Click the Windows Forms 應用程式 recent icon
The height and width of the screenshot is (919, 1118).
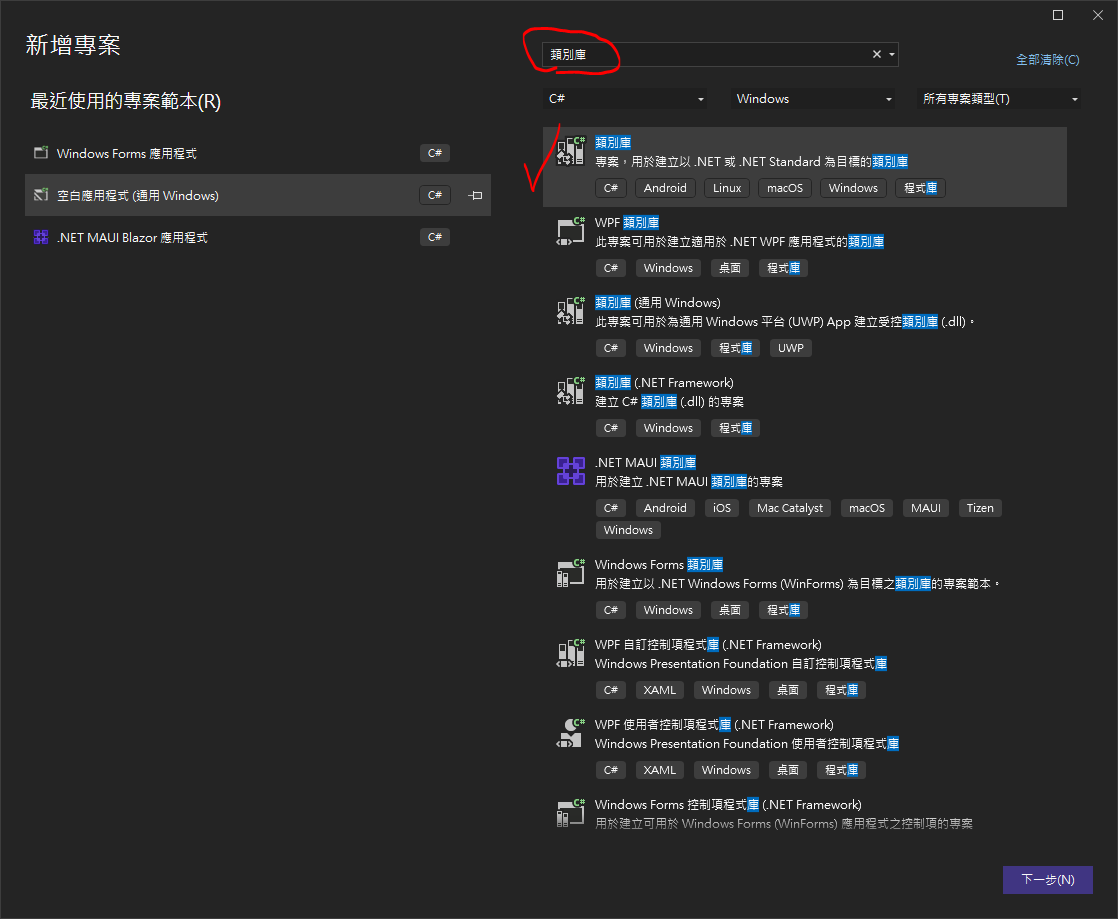point(41,153)
